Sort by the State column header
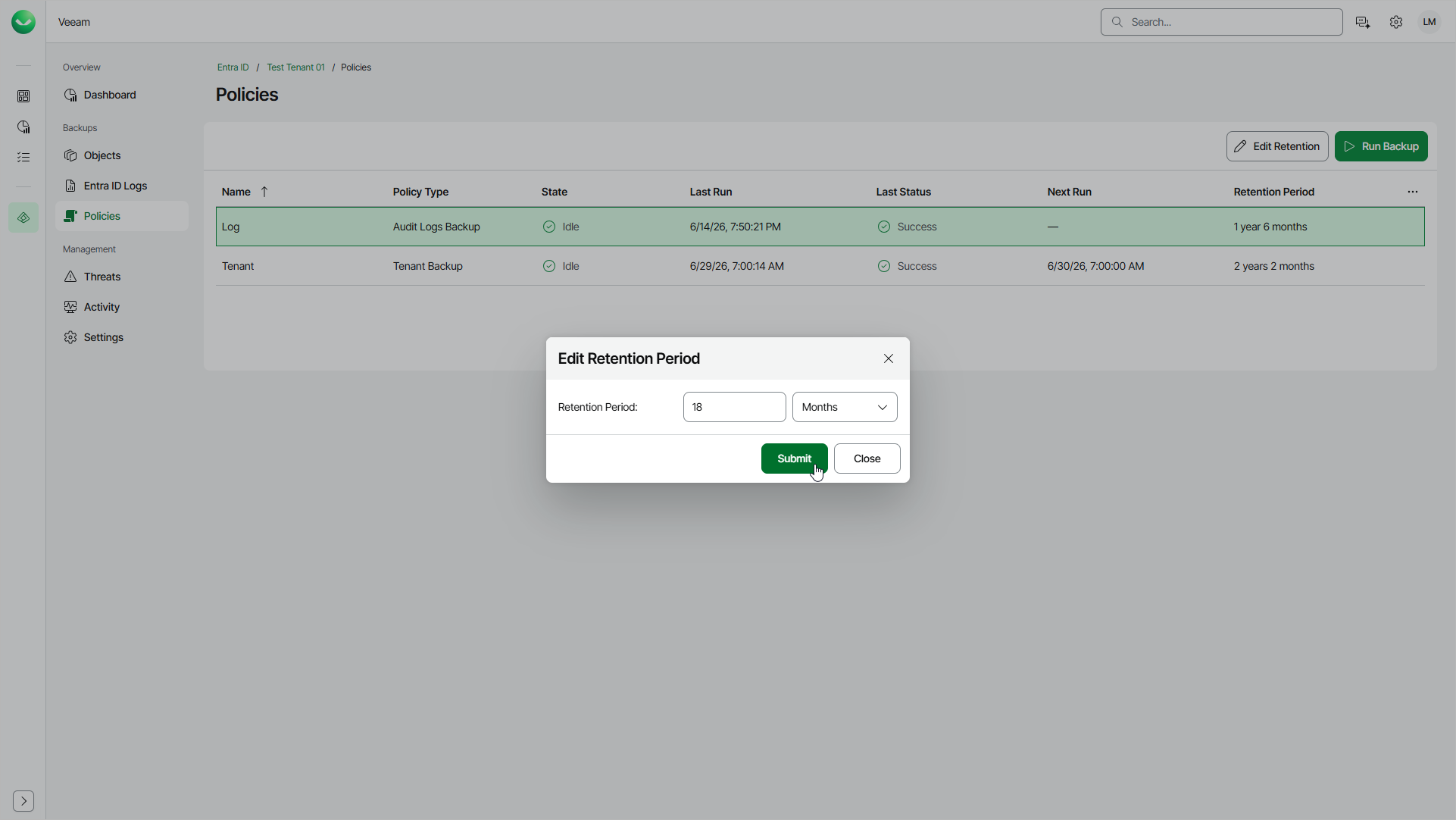The height and width of the screenshot is (820, 1456). pos(554,192)
